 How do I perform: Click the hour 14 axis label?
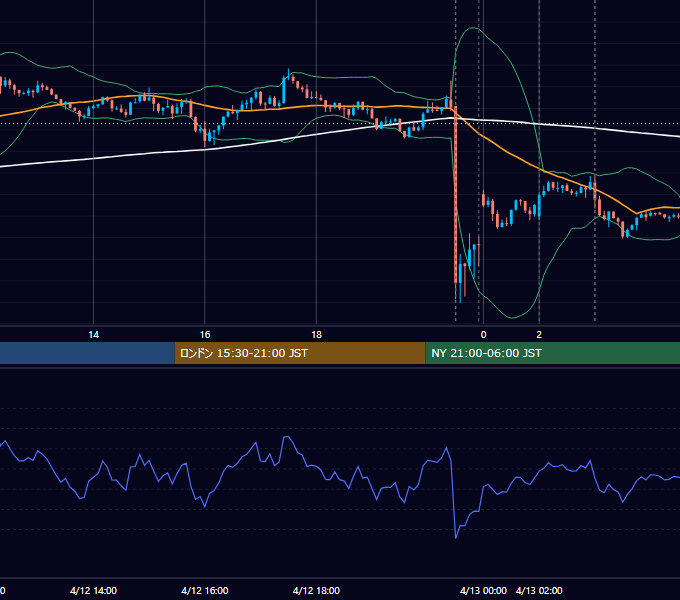pyautogui.click(x=93, y=335)
